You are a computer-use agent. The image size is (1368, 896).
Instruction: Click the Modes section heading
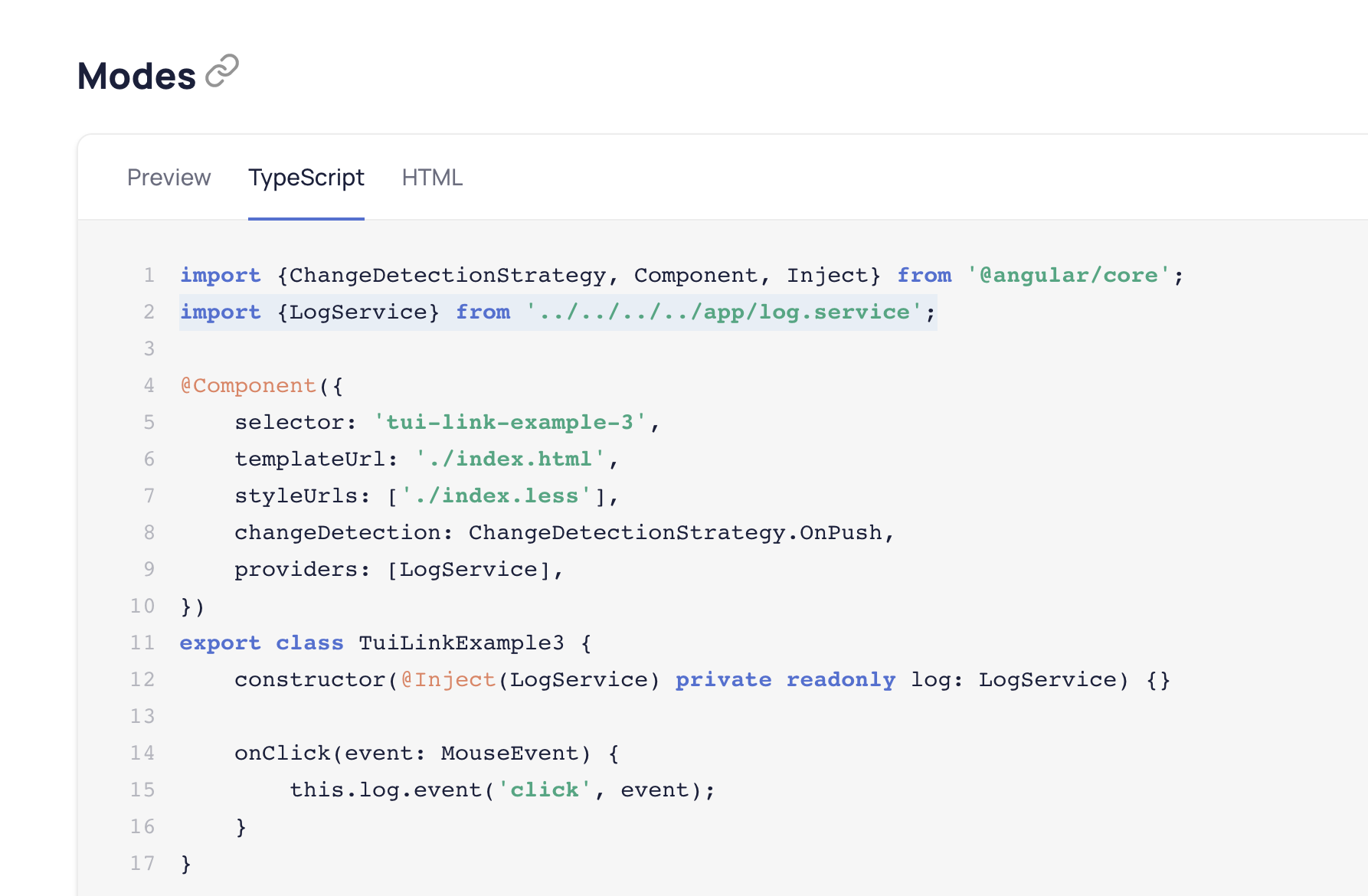click(x=136, y=75)
